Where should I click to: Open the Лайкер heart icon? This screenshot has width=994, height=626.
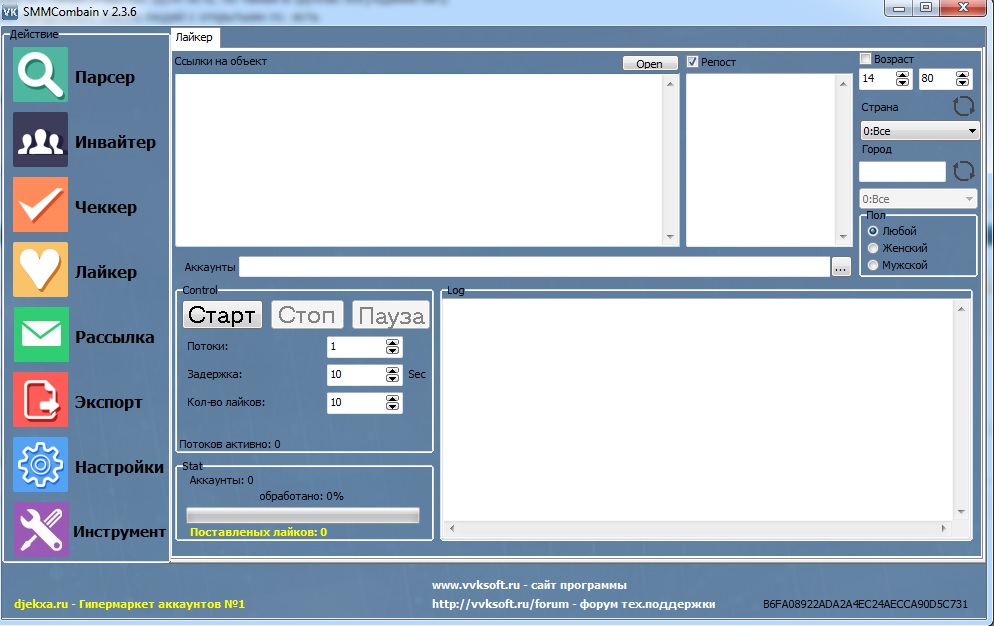(40, 270)
